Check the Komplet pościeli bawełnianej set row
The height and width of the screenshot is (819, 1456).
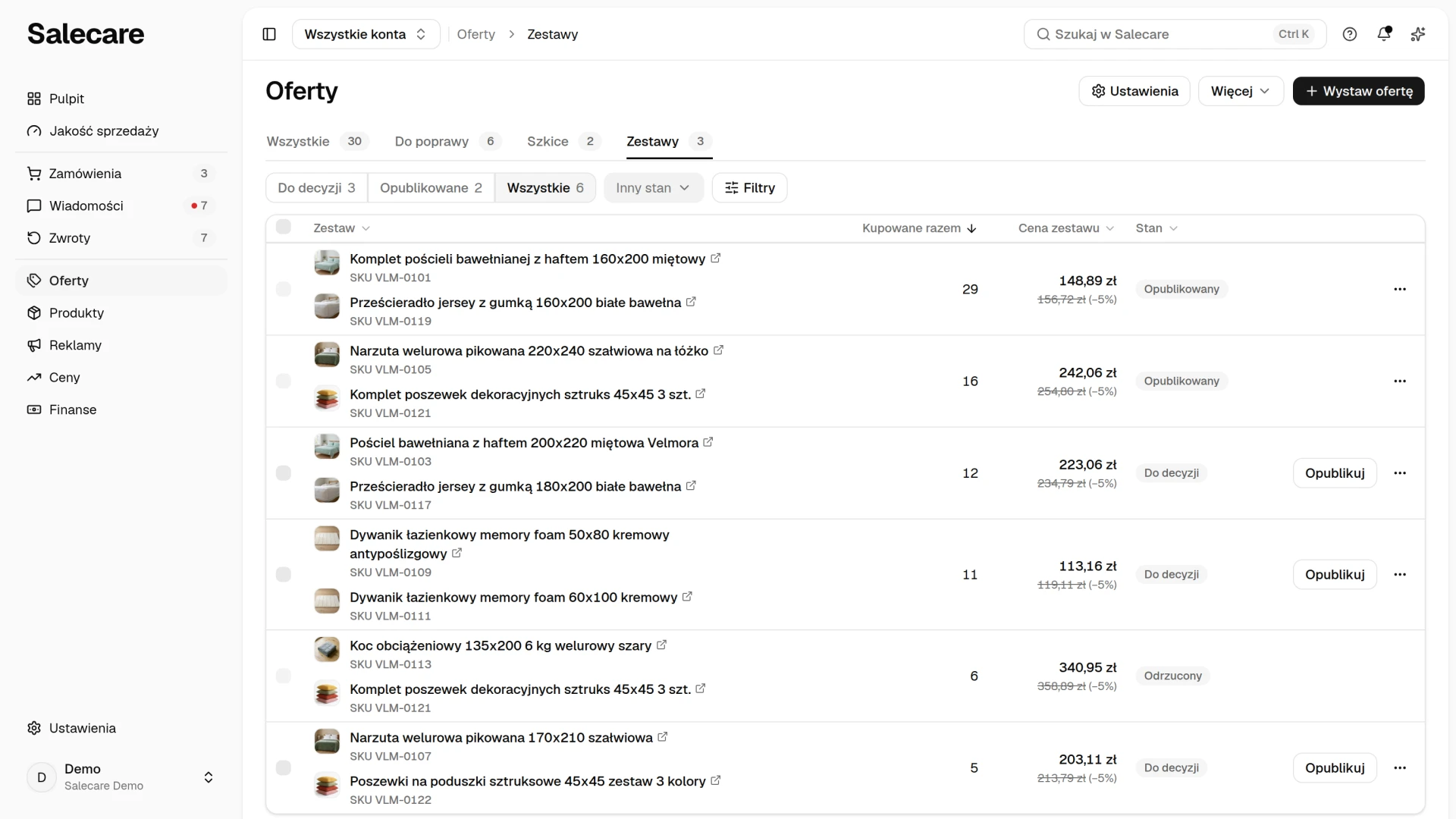(284, 289)
